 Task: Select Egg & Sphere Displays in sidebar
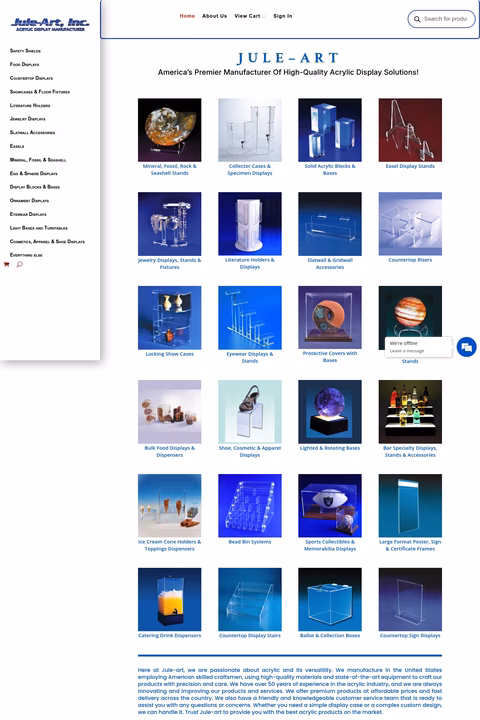(34, 174)
